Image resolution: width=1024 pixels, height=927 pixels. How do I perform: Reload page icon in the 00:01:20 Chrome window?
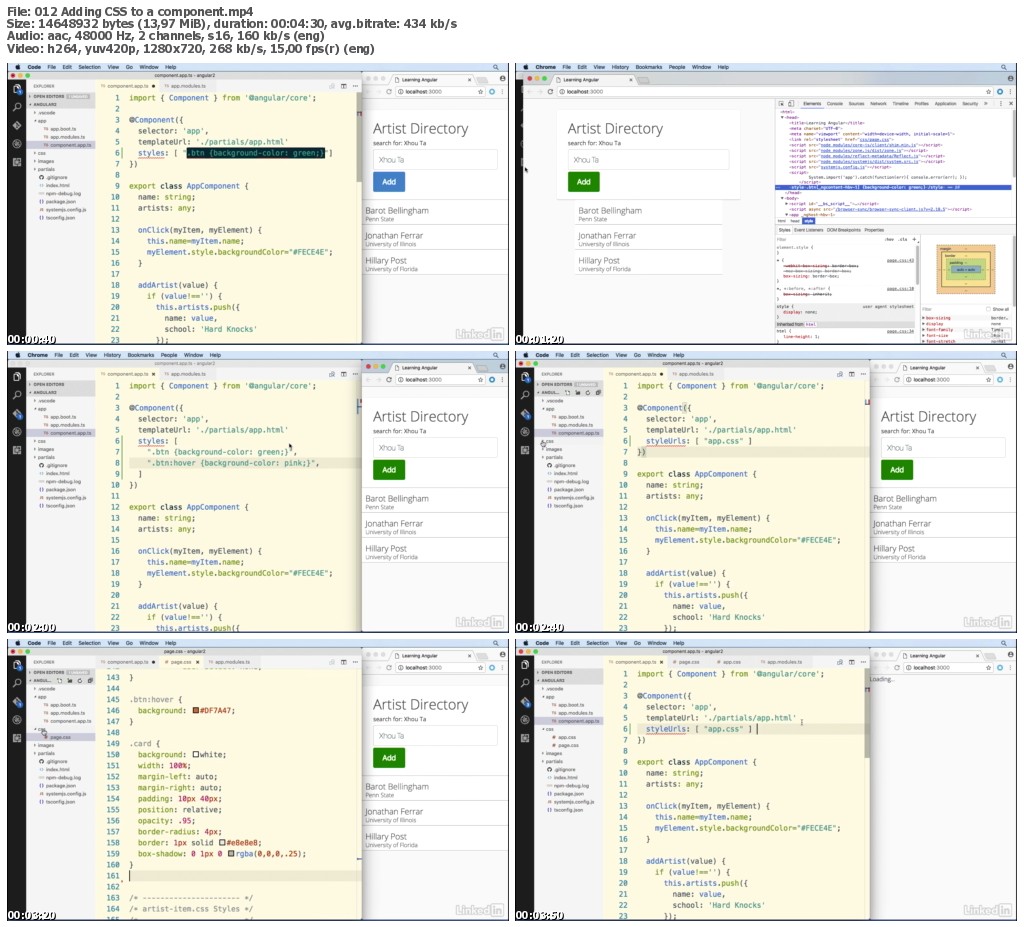point(551,91)
